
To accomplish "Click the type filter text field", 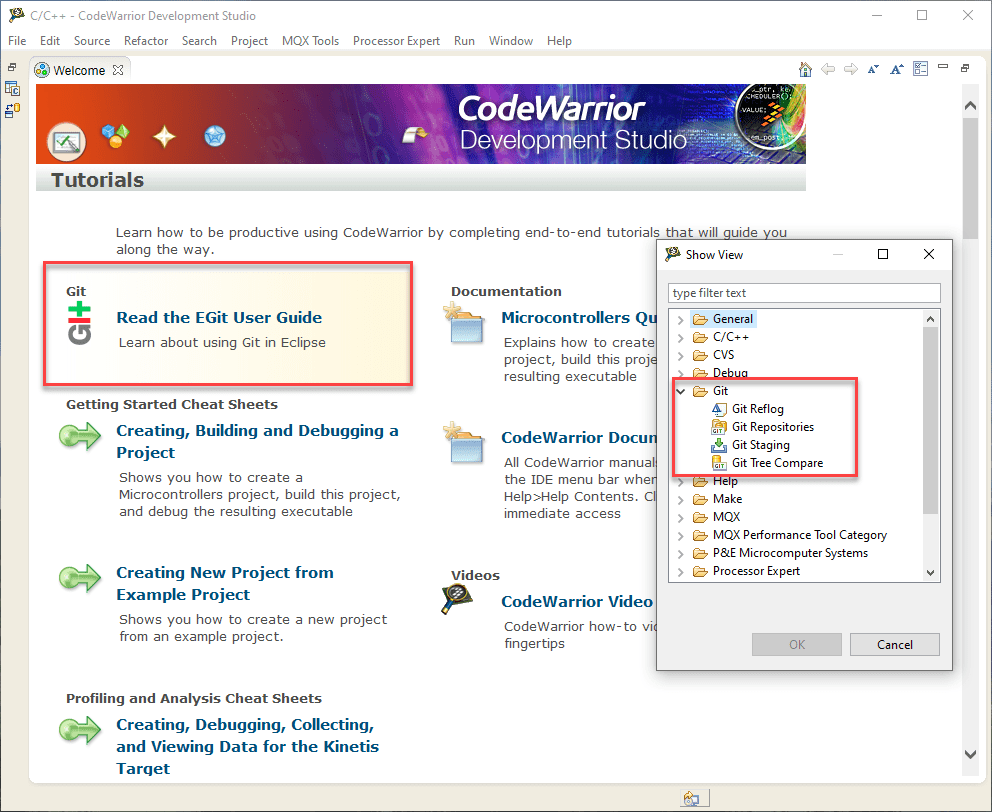I will click(803, 293).
